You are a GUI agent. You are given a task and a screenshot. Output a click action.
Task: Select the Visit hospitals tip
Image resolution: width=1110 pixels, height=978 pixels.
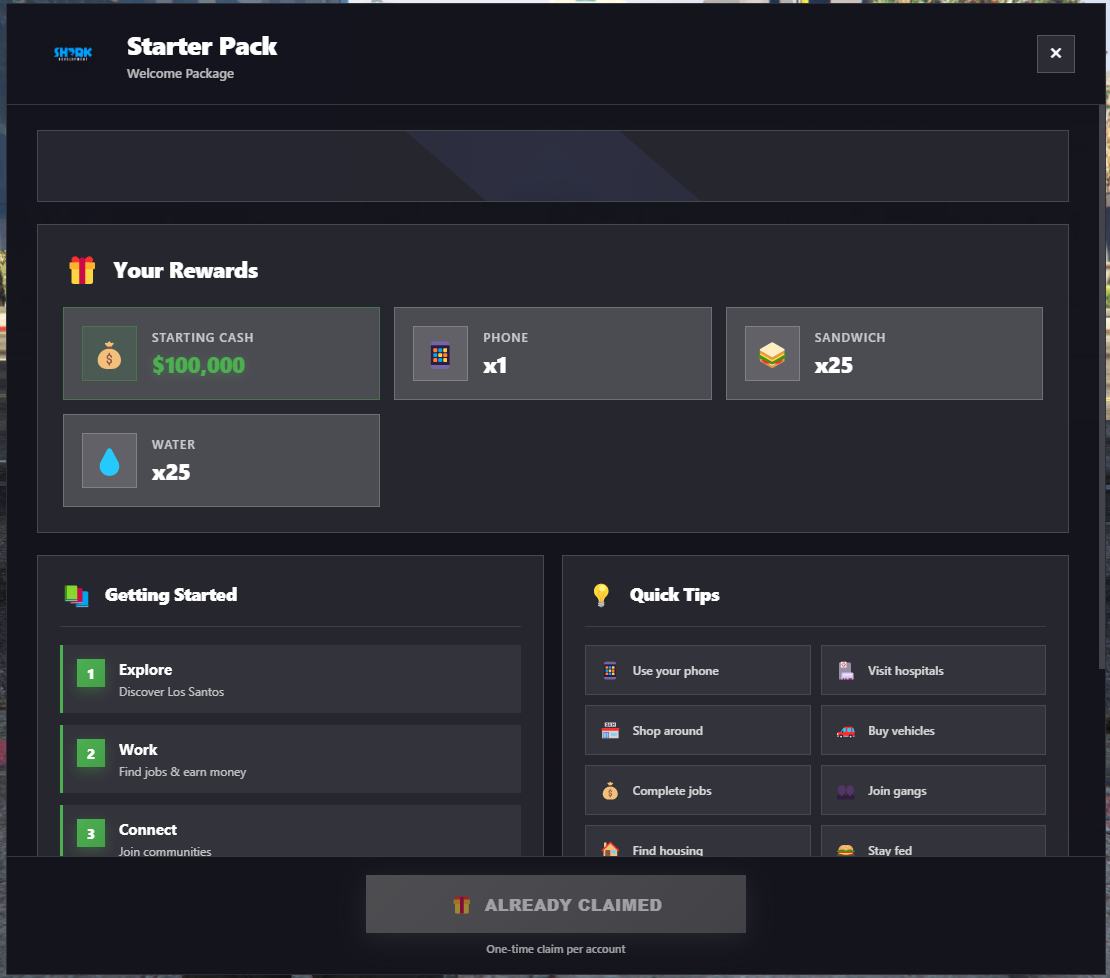[932, 670]
